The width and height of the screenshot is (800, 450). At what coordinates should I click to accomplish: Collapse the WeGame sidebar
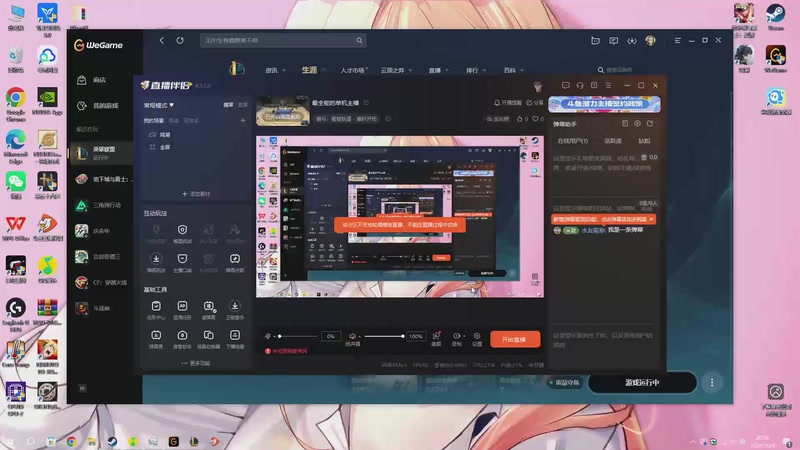pyautogui.click(x=82, y=388)
